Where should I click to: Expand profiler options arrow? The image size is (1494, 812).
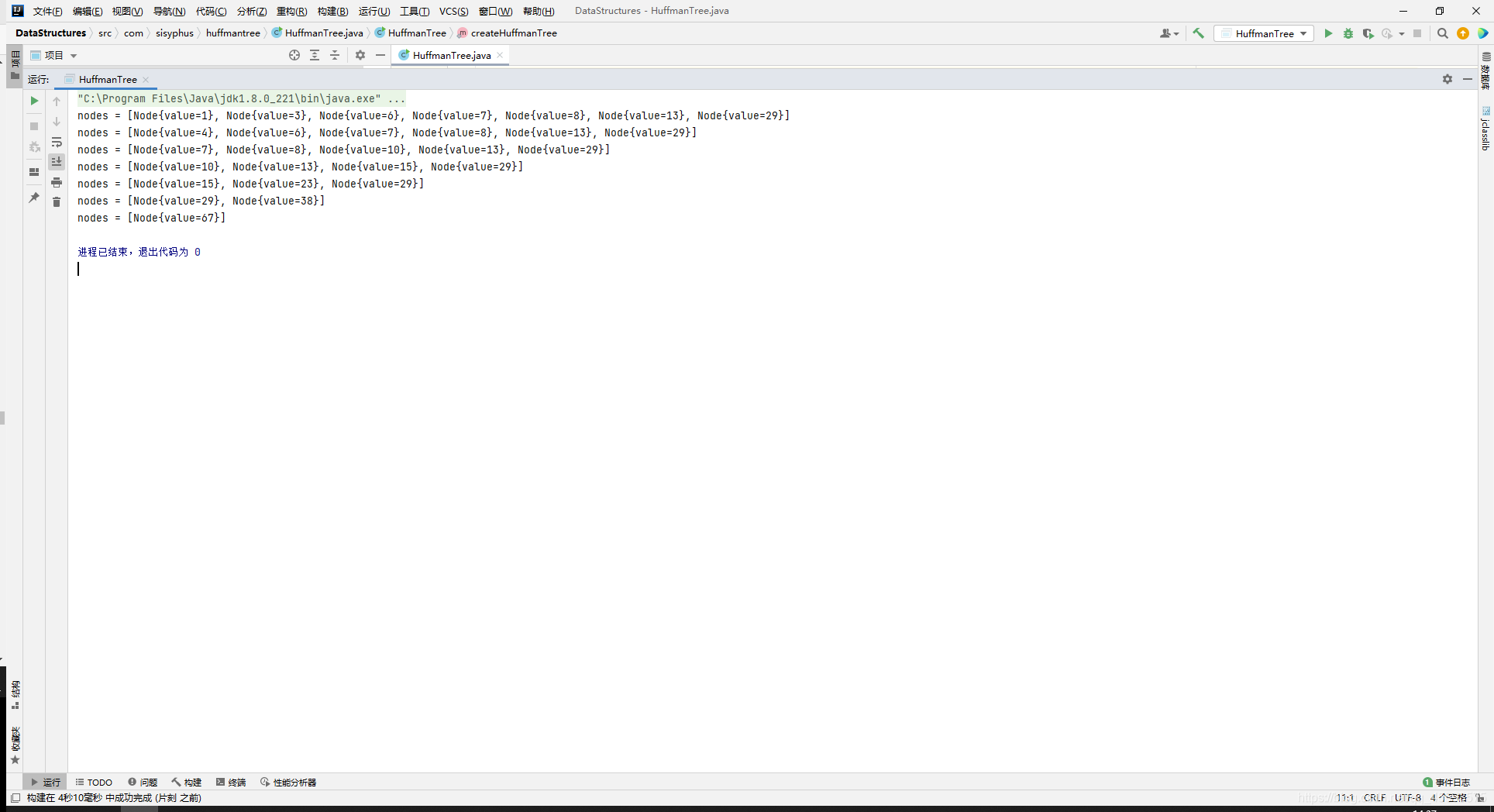[1402, 34]
